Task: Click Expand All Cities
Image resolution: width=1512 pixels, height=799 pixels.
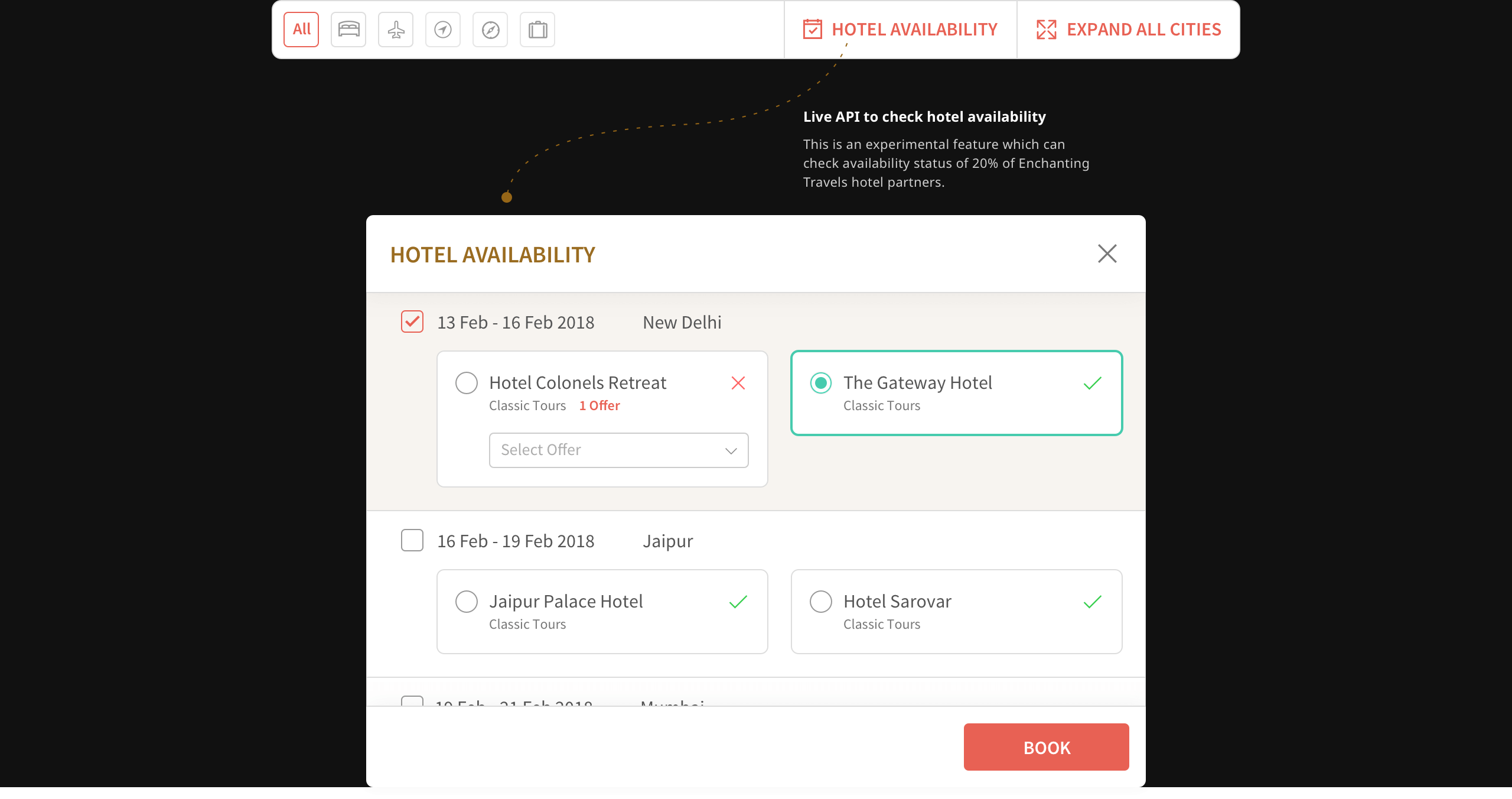Action: [1143, 30]
